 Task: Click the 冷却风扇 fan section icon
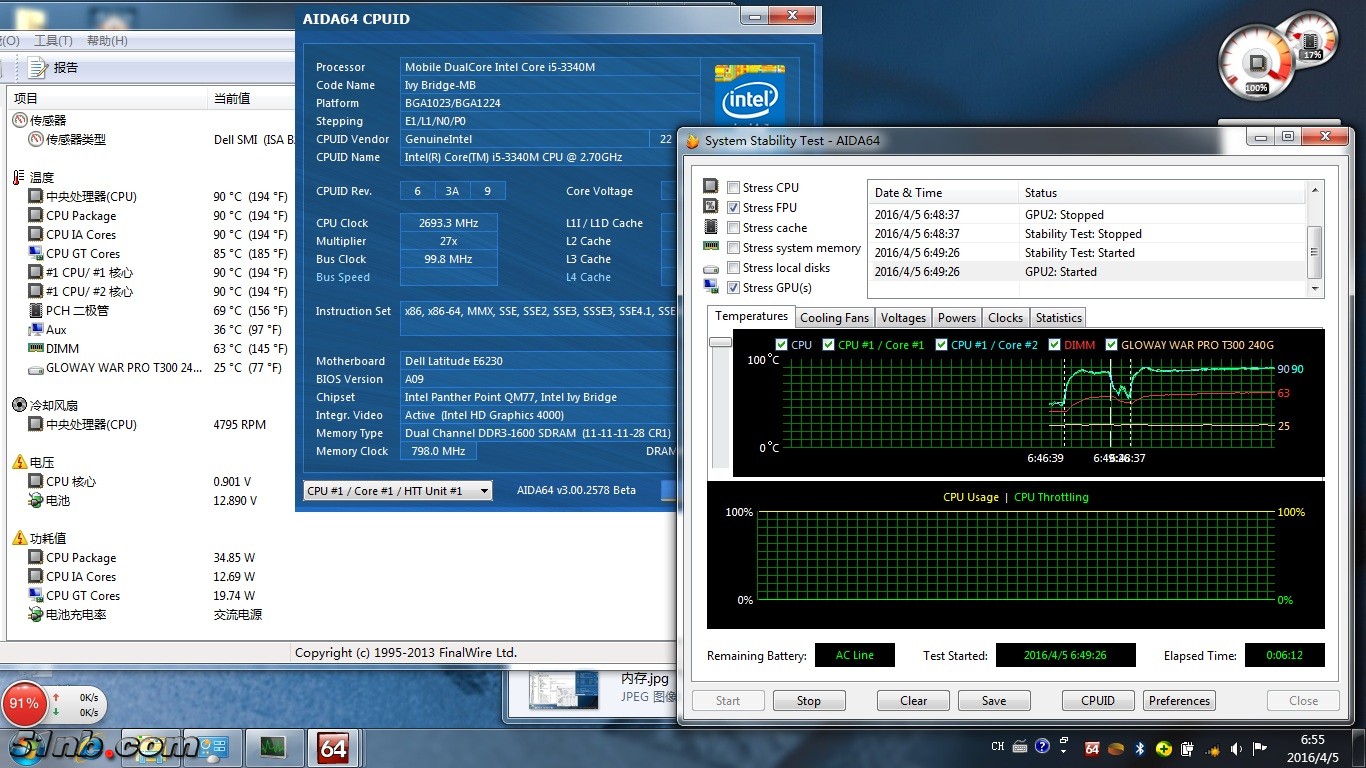(18, 406)
